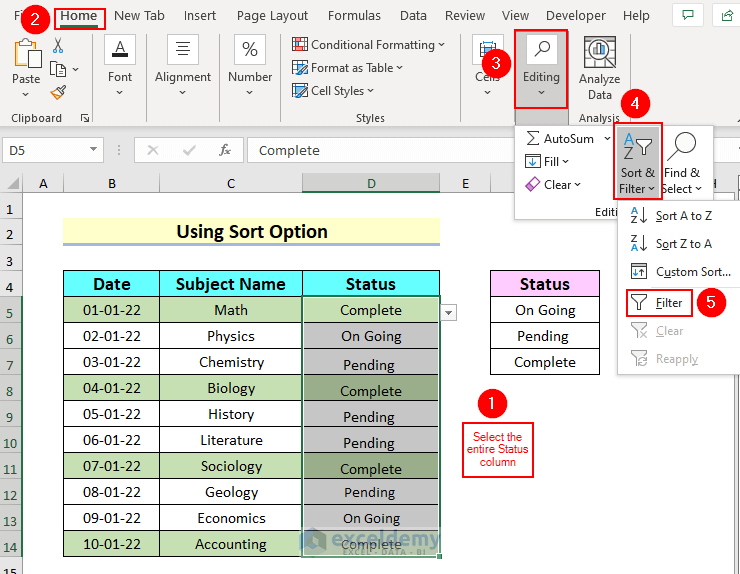Expand Cell Styles dropdown arrow
The image size is (740, 574).
tap(370, 90)
